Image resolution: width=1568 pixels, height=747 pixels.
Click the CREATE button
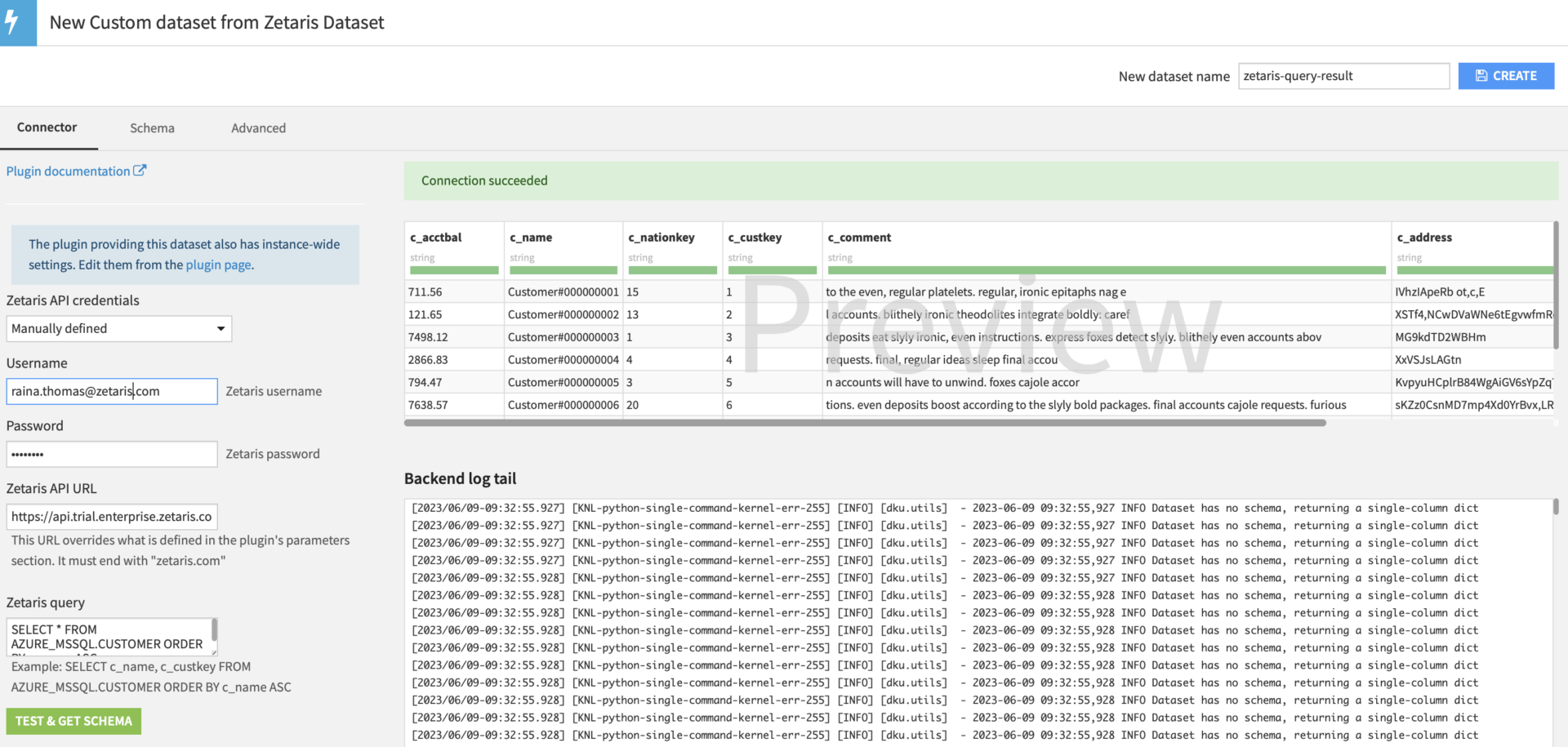(1506, 75)
